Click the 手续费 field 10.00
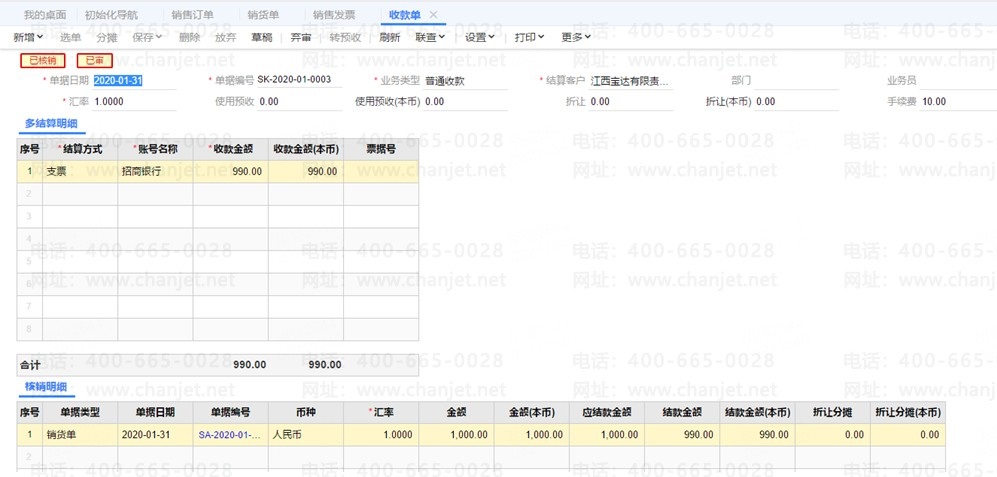Image resolution: width=997 pixels, height=477 pixels. click(x=958, y=101)
